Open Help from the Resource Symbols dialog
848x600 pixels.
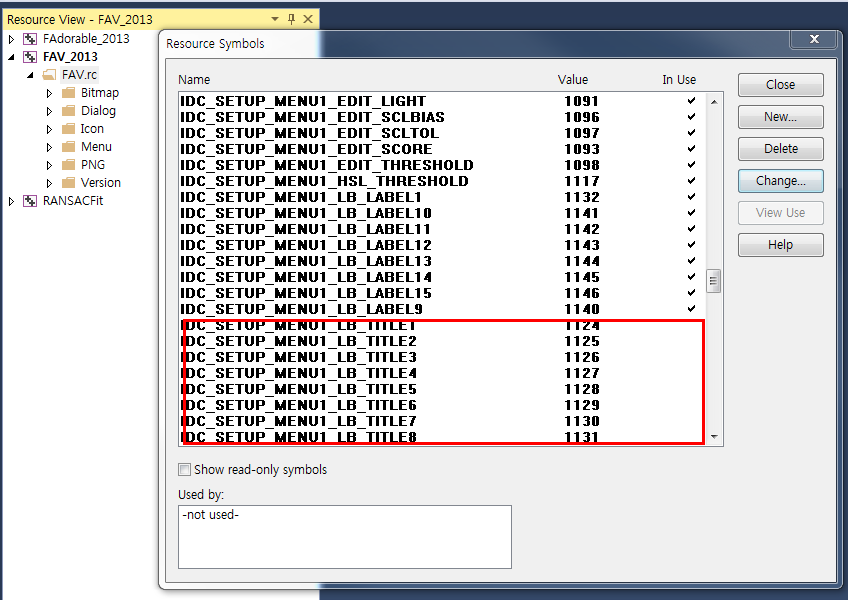[x=780, y=244]
